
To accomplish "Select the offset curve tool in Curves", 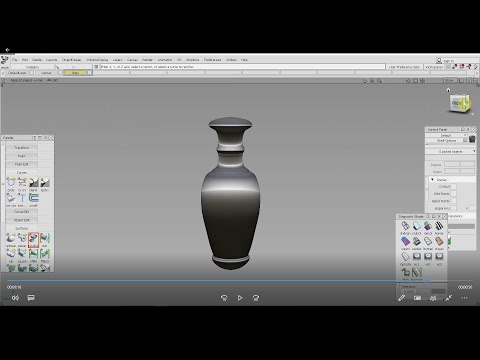I will tap(33, 198).
